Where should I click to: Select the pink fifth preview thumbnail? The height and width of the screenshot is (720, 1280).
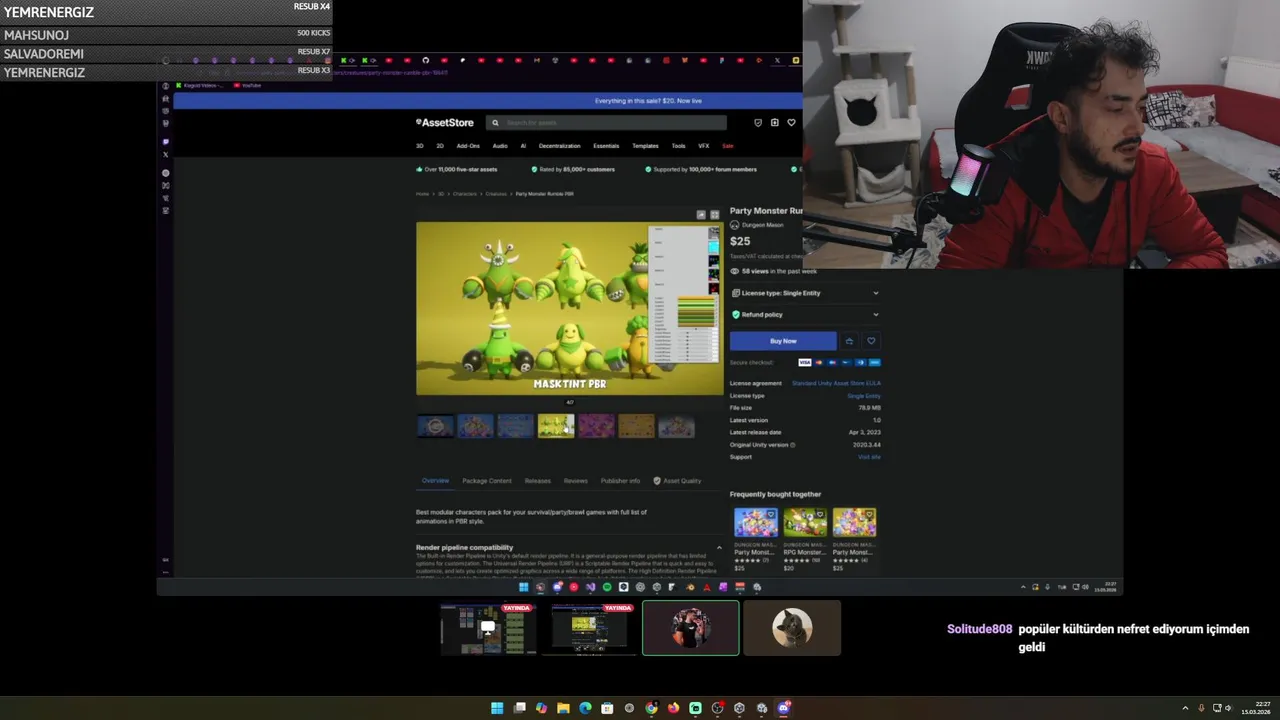(x=596, y=427)
